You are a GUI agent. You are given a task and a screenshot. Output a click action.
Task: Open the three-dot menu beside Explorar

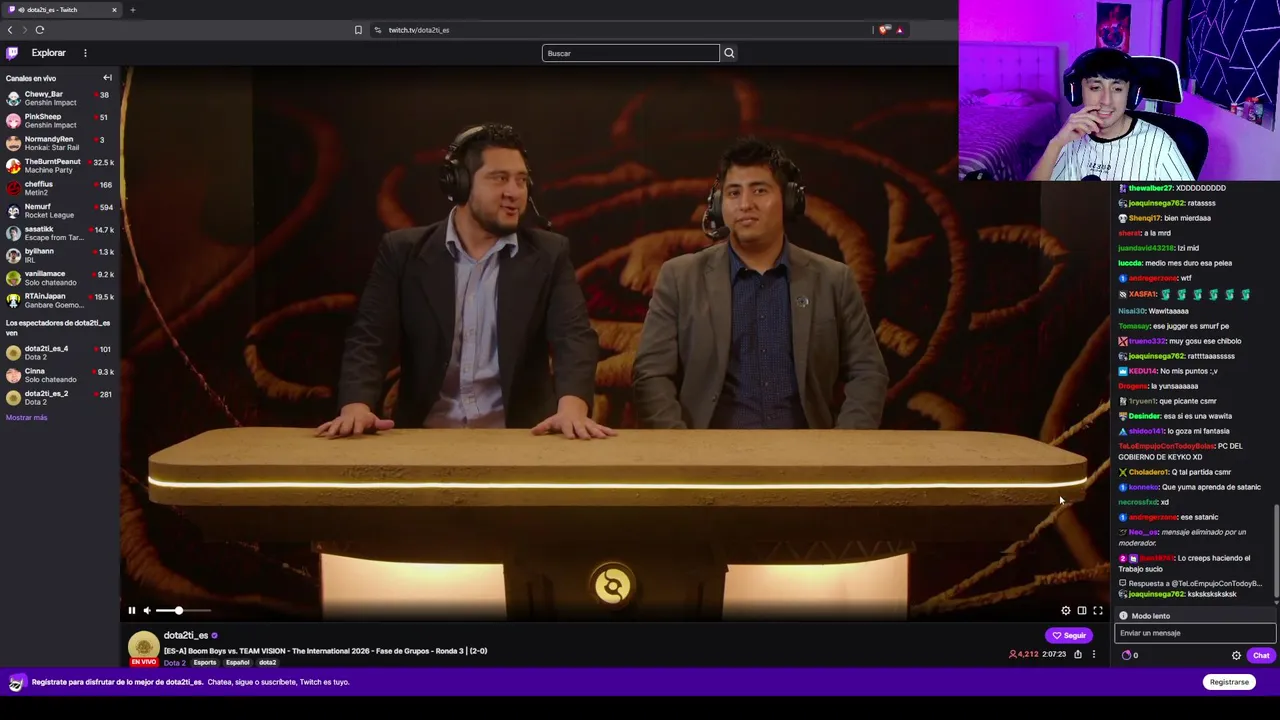pos(85,53)
